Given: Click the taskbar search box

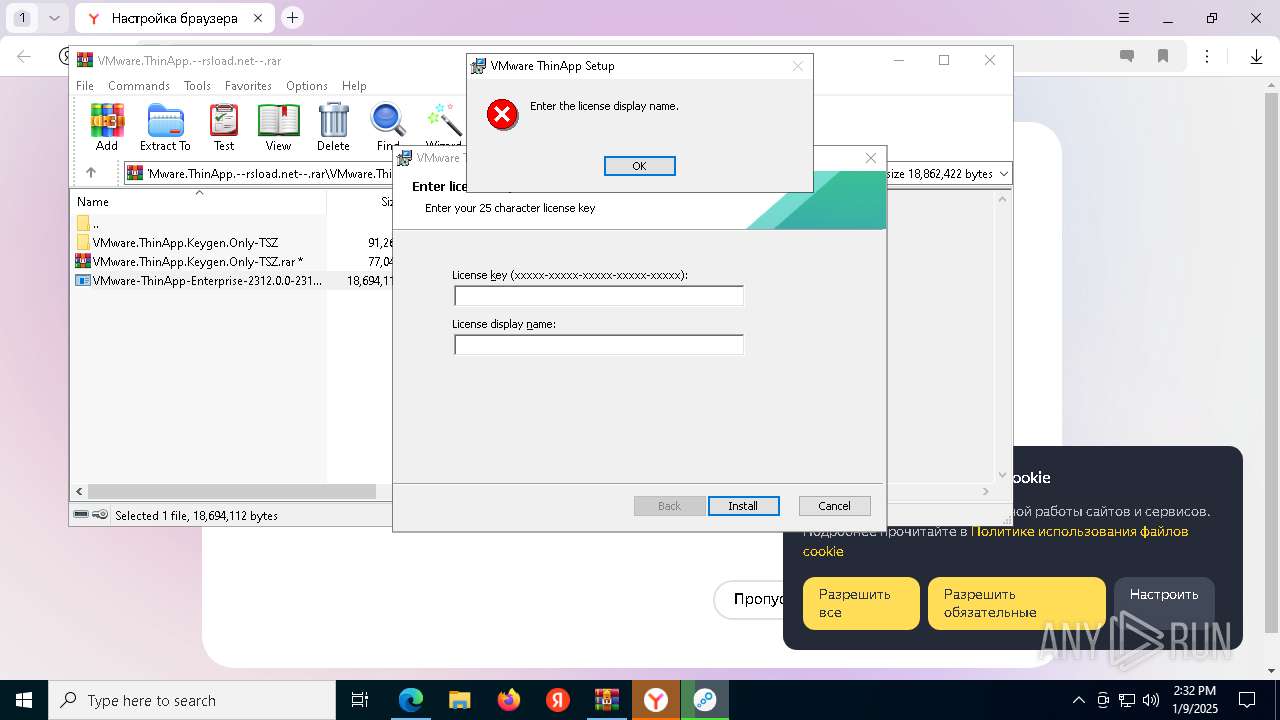Looking at the screenshot, I should 192,700.
